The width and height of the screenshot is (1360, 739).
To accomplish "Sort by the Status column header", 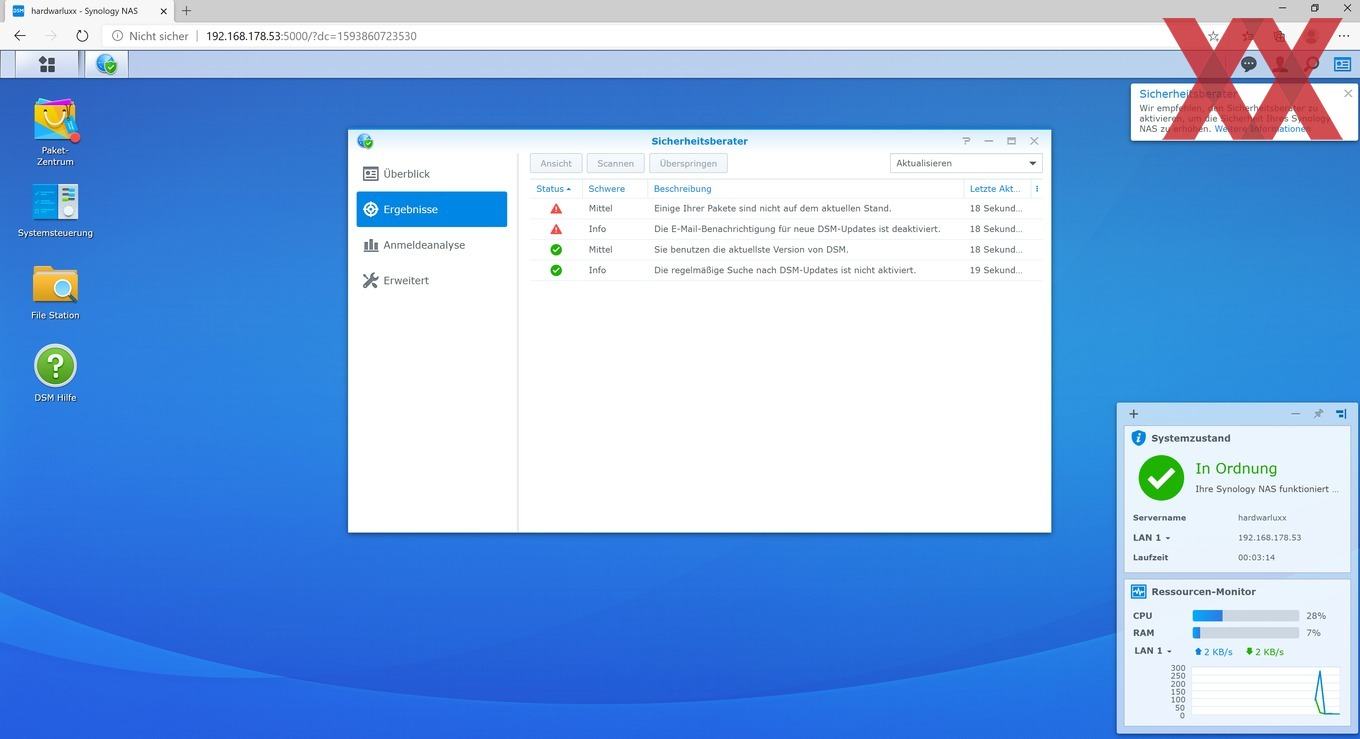I will point(555,188).
